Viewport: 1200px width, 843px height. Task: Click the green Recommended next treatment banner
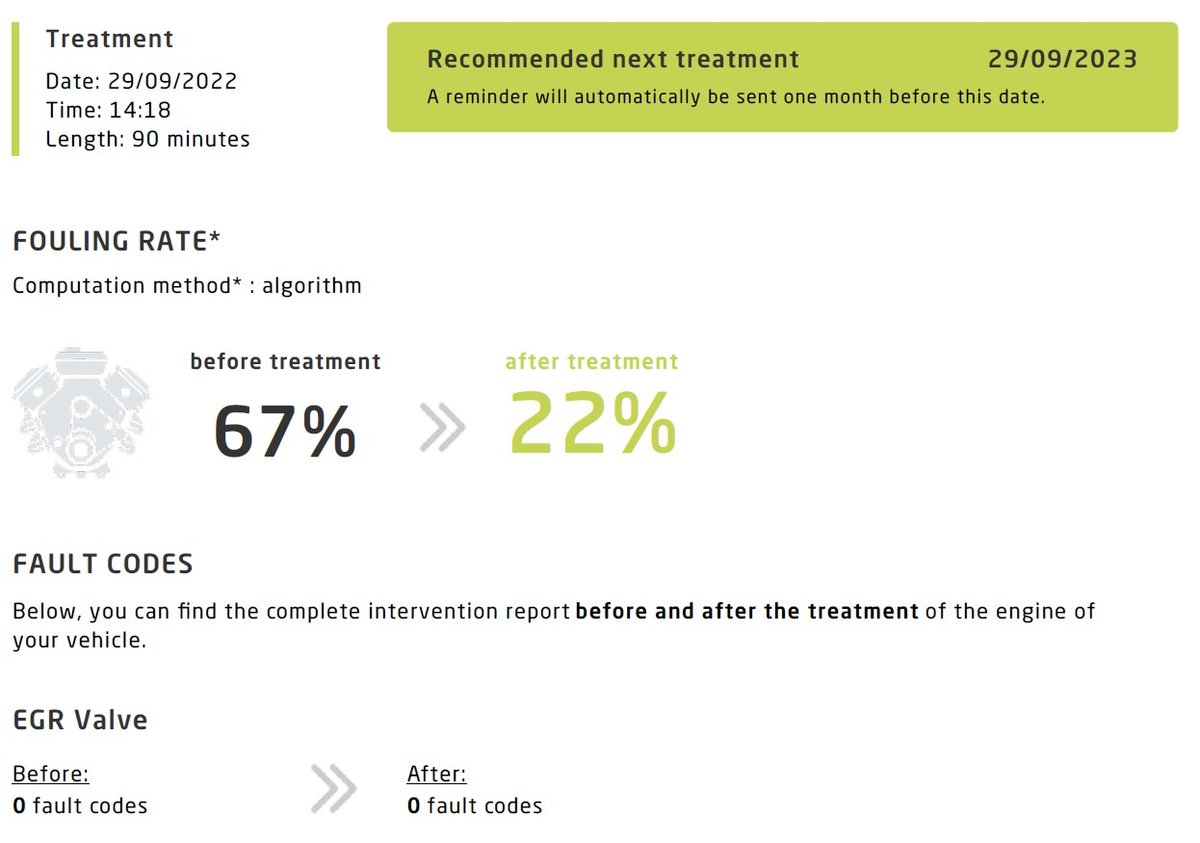[x=782, y=77]
